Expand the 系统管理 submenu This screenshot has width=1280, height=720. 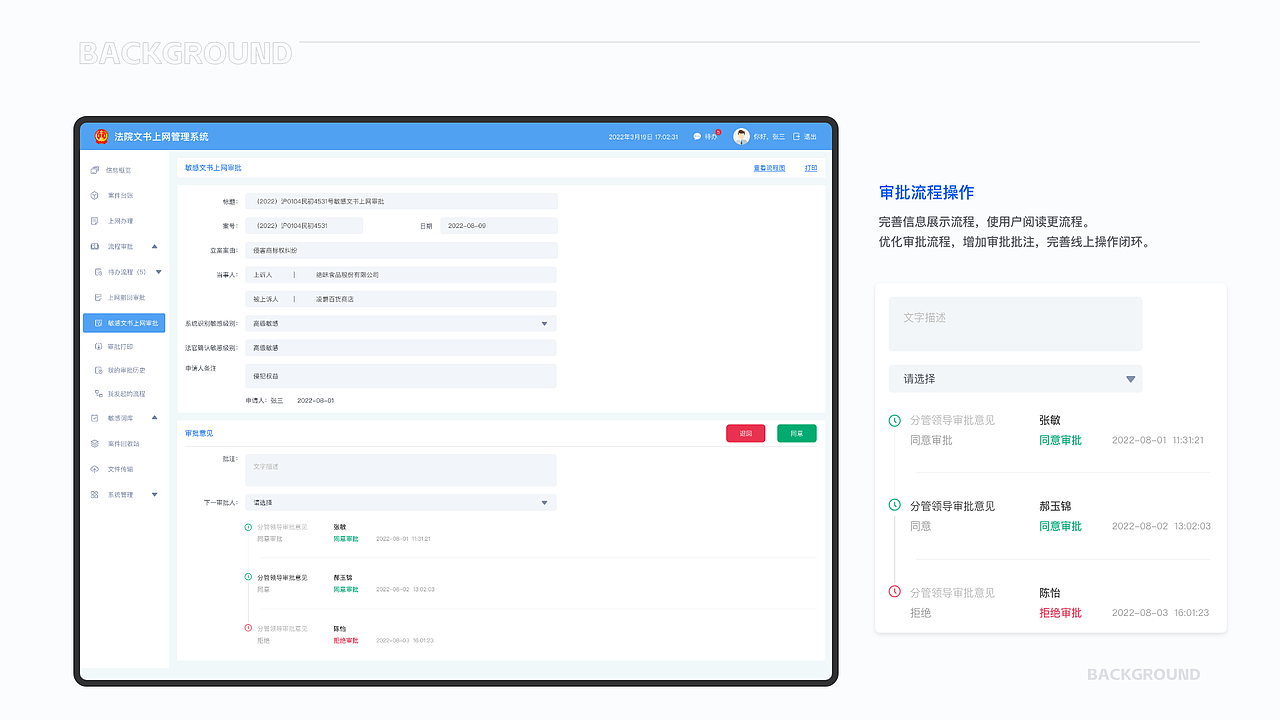[155, 493]
